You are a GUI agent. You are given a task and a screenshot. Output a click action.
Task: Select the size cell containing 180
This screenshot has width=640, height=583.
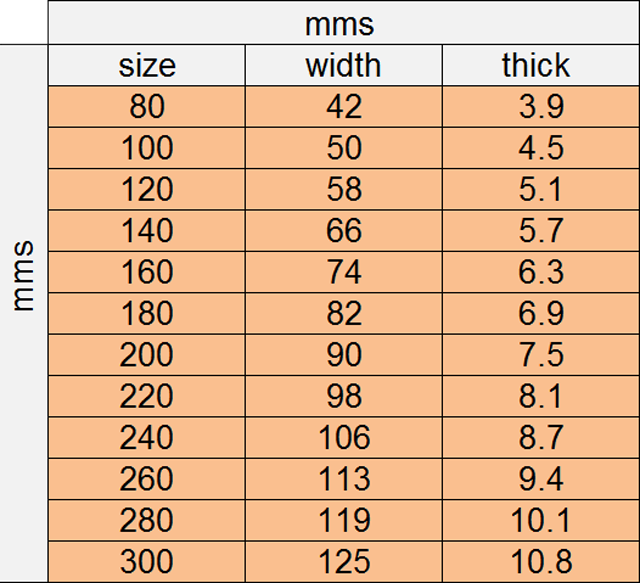pos(147,314)
